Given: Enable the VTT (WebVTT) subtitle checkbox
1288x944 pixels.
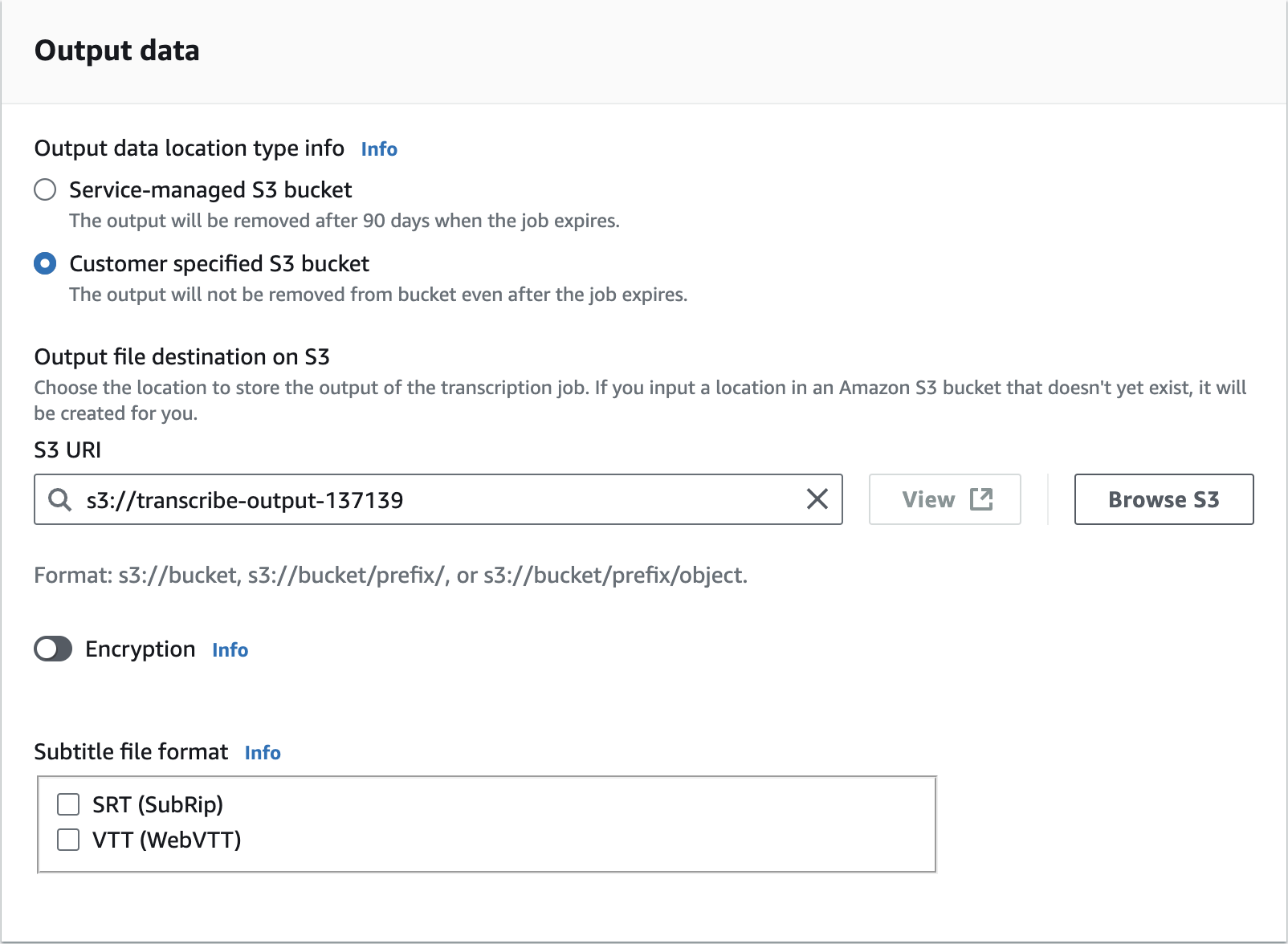Looking at the screenshot, I should 68,840.
